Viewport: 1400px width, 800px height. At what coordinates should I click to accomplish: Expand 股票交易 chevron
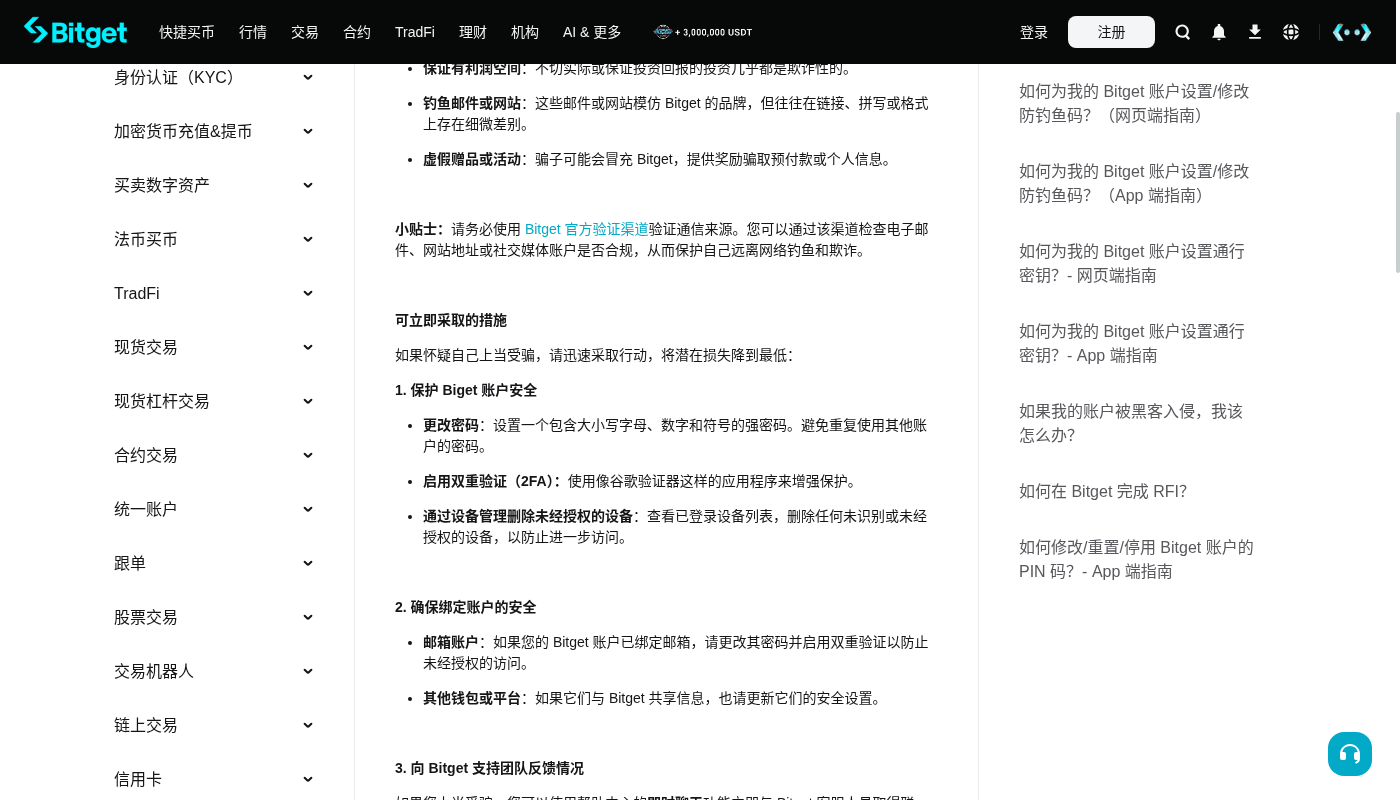308,617
